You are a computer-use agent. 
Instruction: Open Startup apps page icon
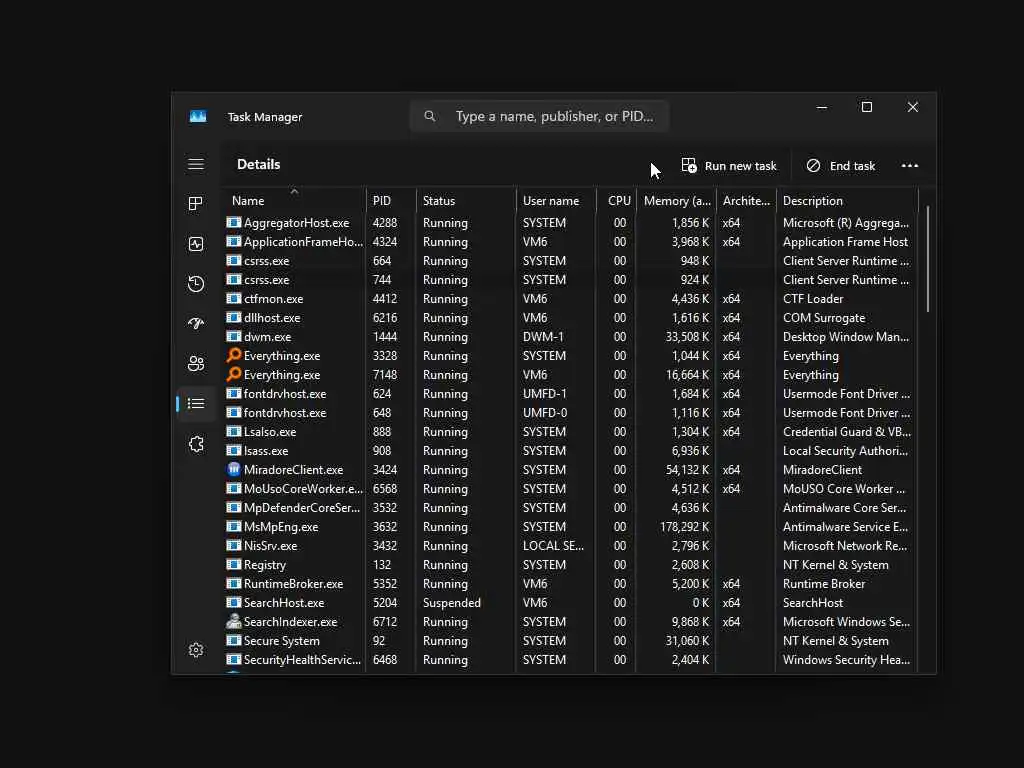(196, 323)
